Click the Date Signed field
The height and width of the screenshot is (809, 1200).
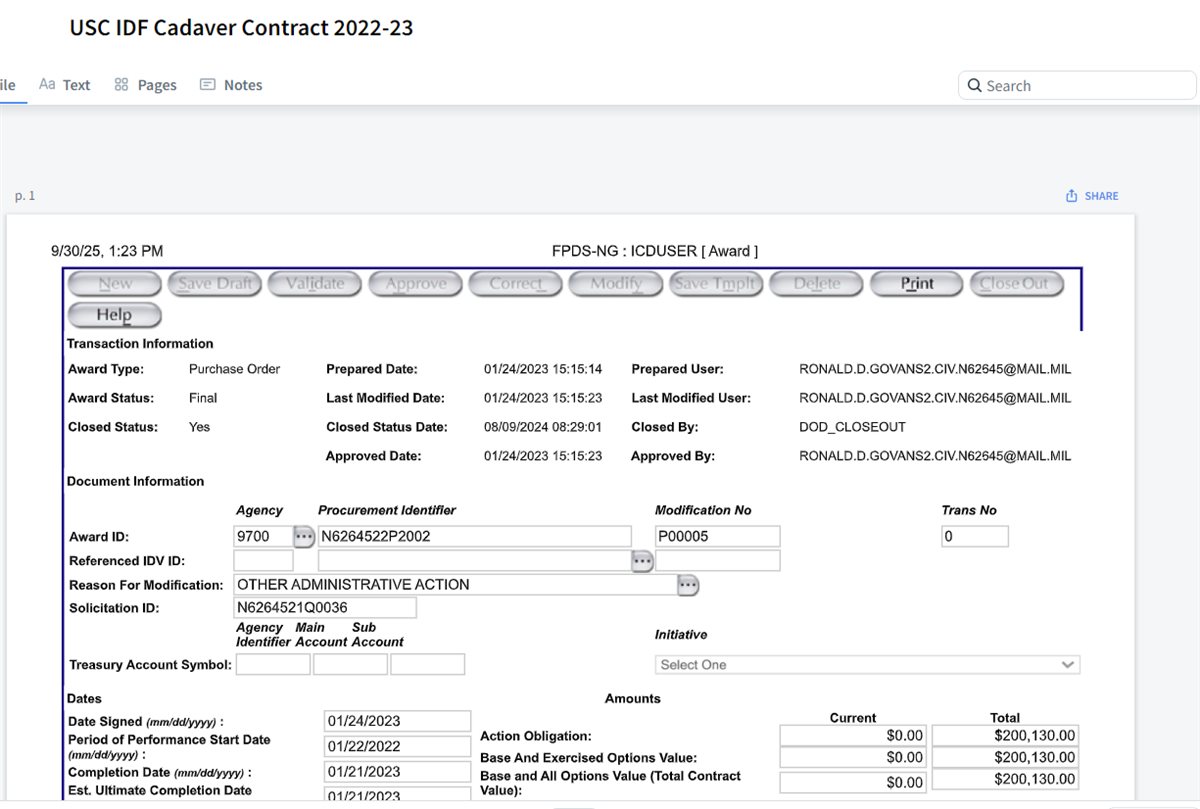coord(397,721)
